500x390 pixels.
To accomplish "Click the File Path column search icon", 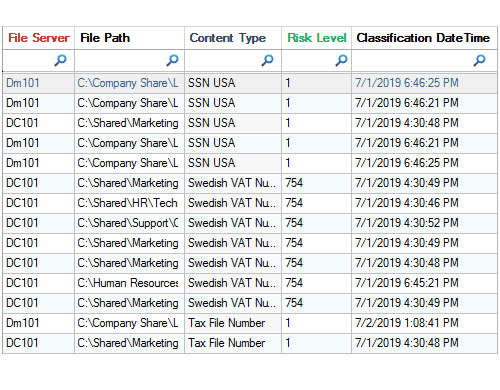I will (172, 60).
